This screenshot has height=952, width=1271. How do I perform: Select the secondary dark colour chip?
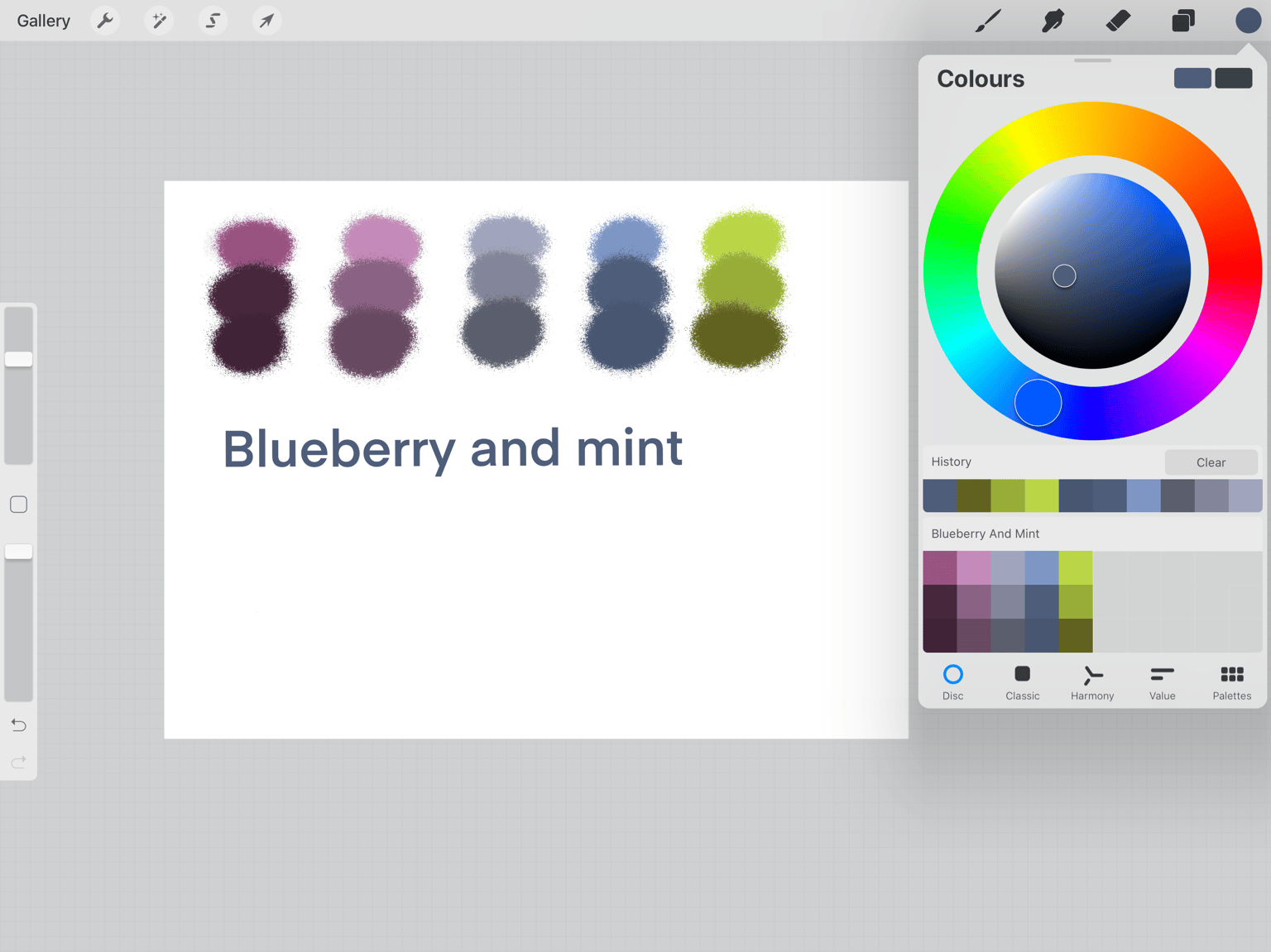click(1233, 79)
